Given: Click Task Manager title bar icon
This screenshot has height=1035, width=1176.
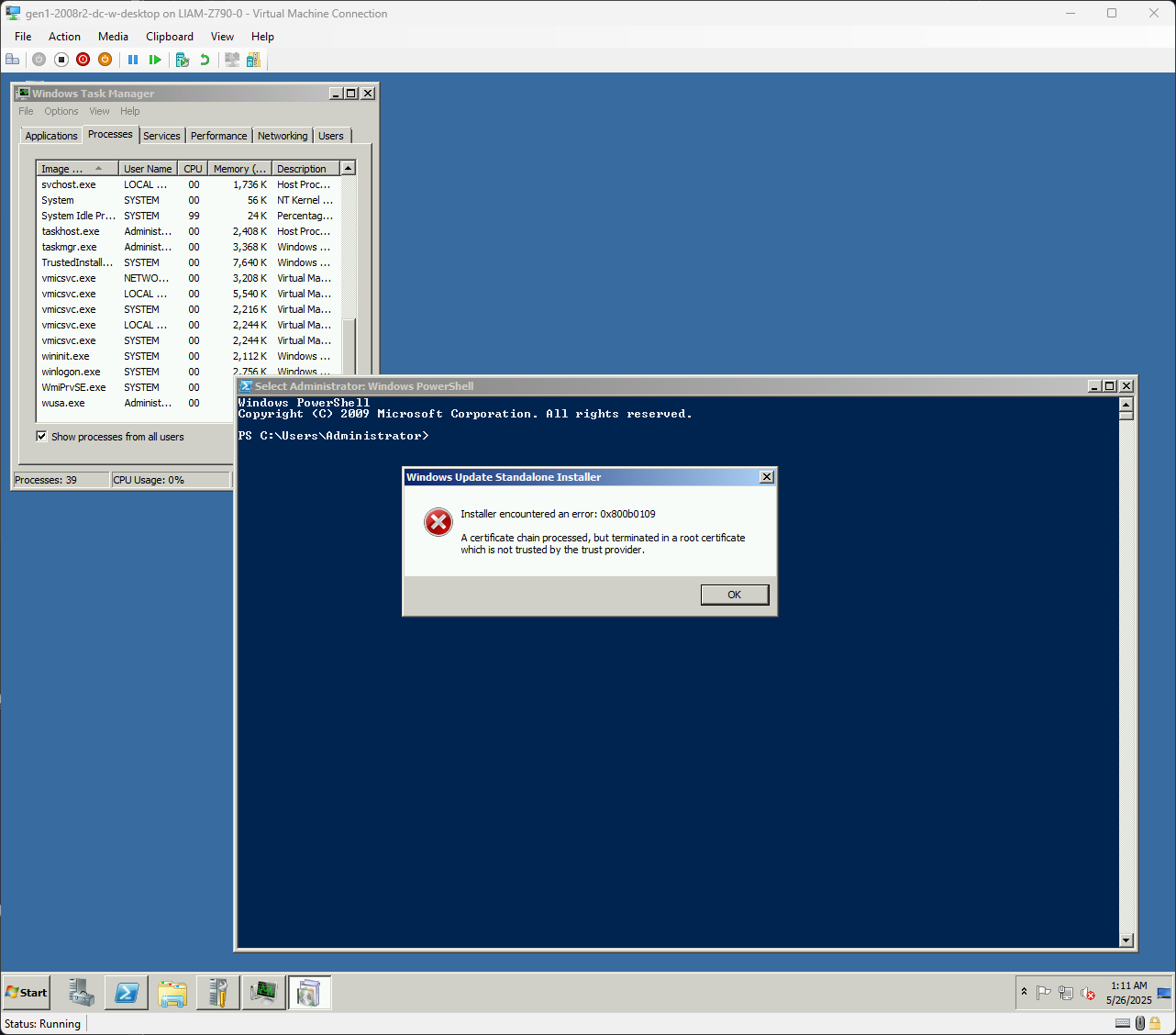Looking at the screenshot, I should pyautogui.click(x=23, y=94).
